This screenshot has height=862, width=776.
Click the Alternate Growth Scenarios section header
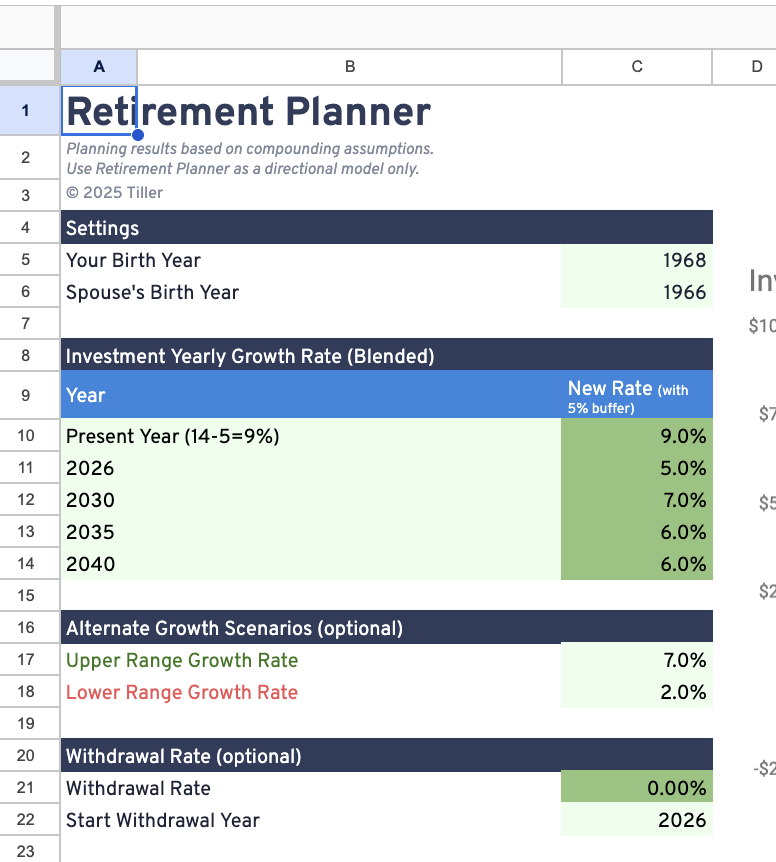(x=235, y=628)
